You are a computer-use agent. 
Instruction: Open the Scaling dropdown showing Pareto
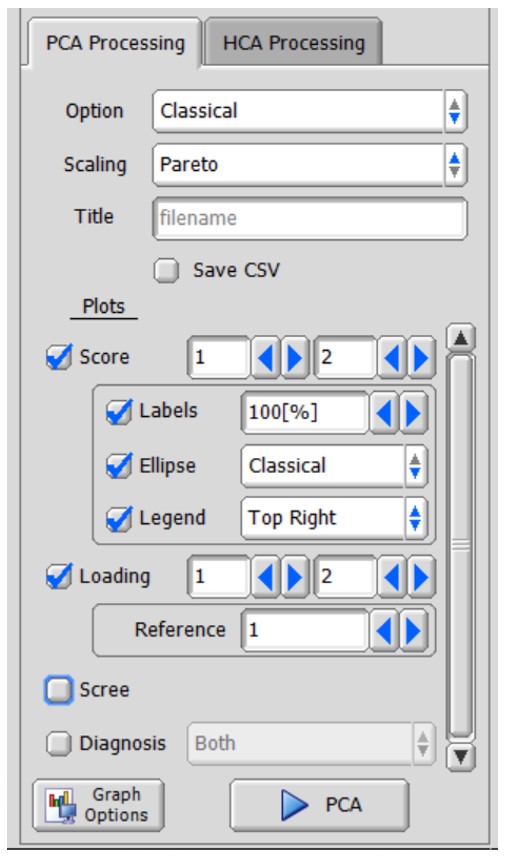coord(310,165)
